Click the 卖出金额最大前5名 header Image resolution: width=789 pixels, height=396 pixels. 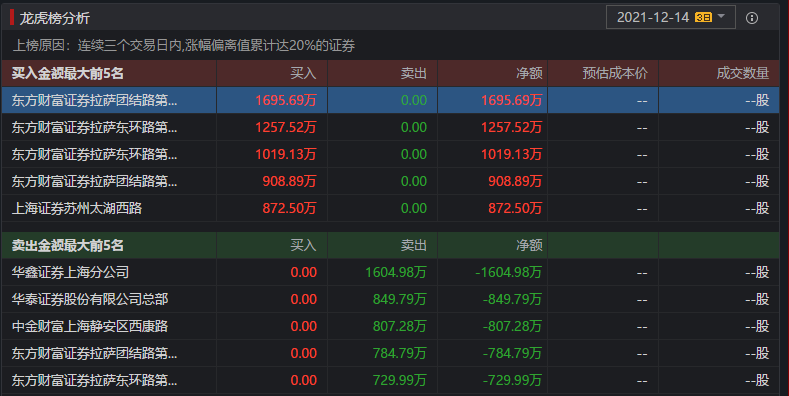67,246
